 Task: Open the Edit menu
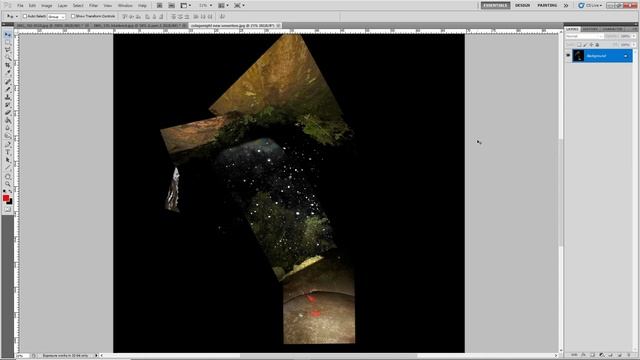tap(32, 6)
